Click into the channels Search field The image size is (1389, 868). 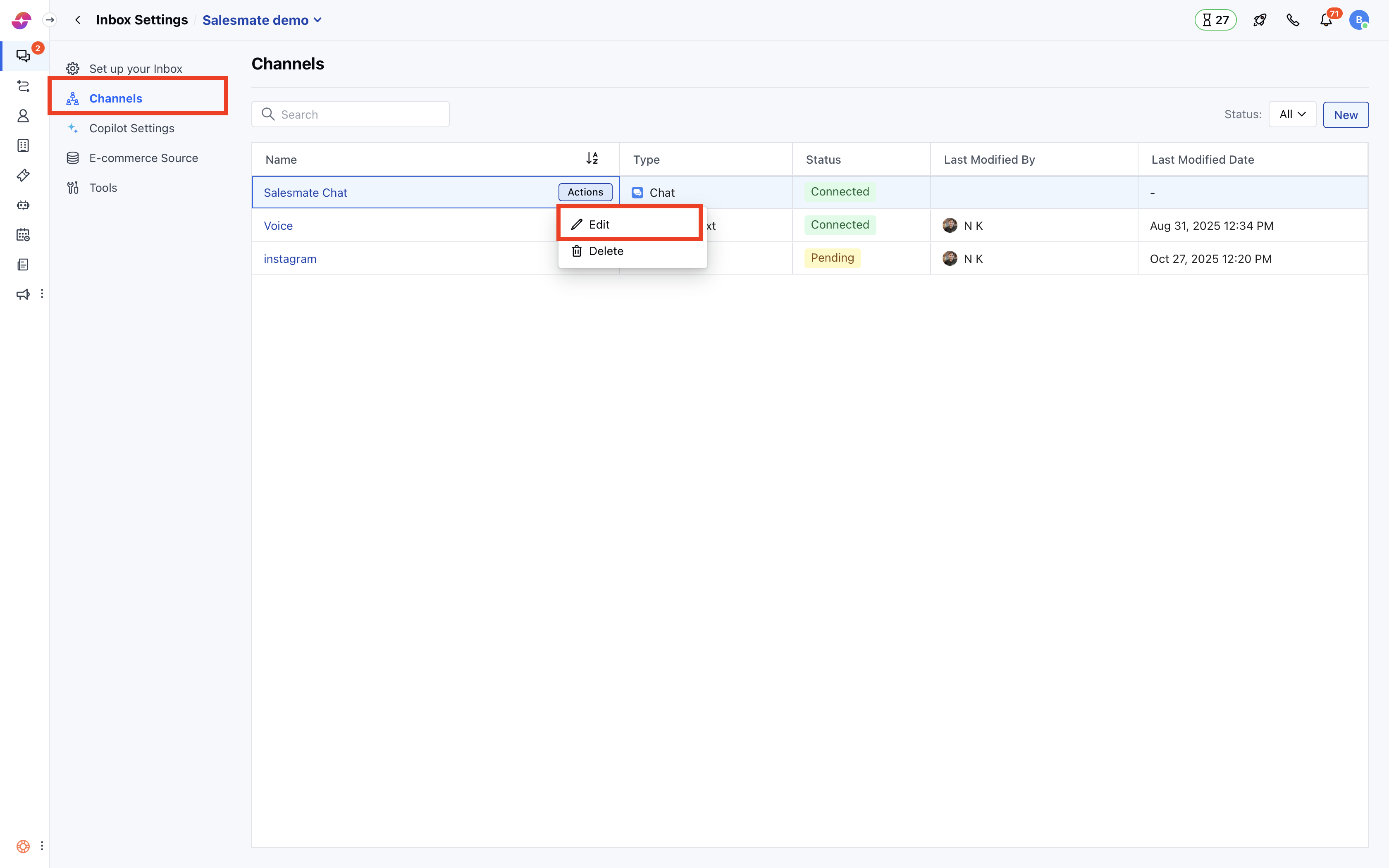[x=350, y=114]
